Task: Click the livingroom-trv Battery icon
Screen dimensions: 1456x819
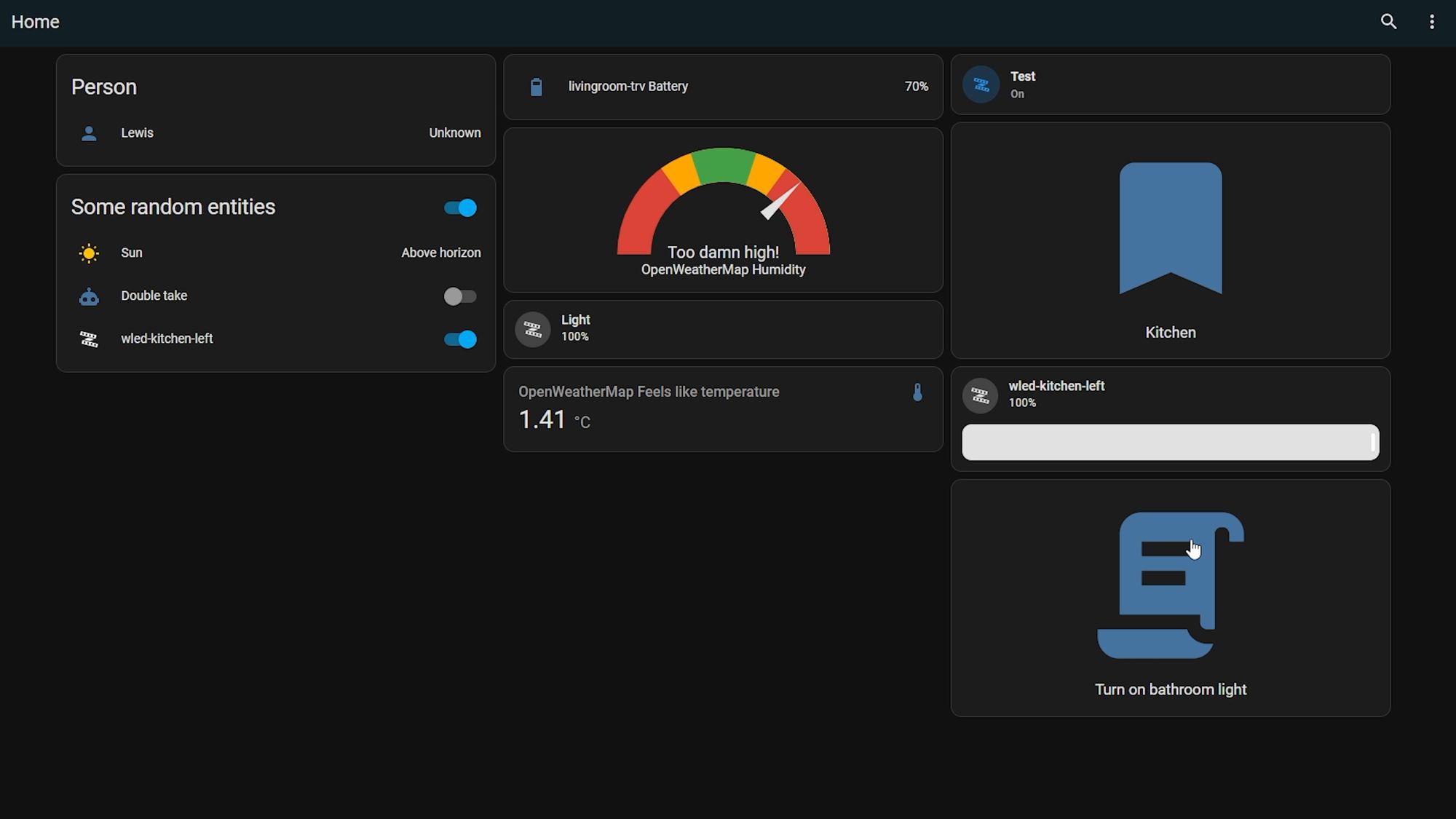Action: tap(536, 87)
